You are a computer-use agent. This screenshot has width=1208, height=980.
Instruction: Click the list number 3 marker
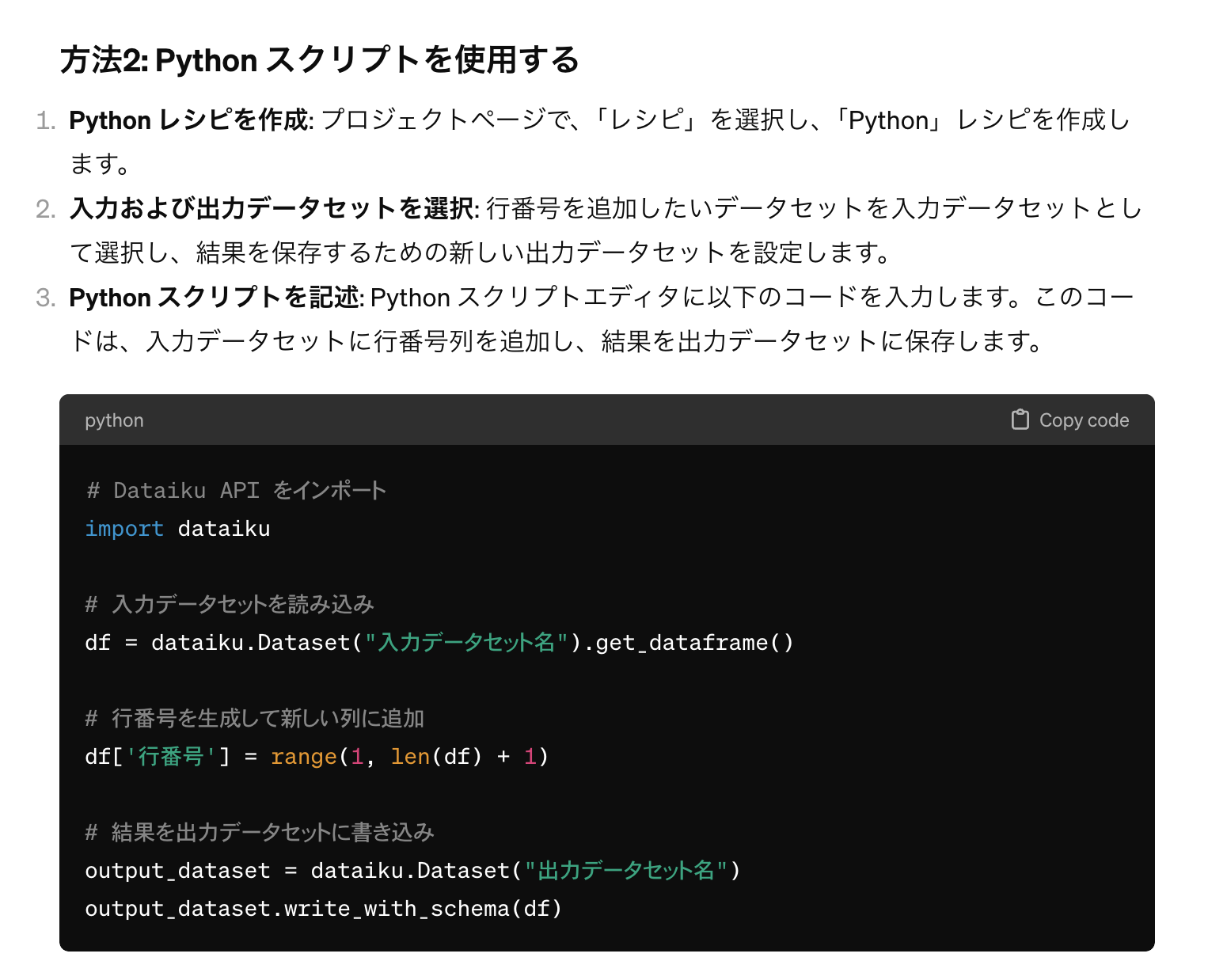pos(46,298)
